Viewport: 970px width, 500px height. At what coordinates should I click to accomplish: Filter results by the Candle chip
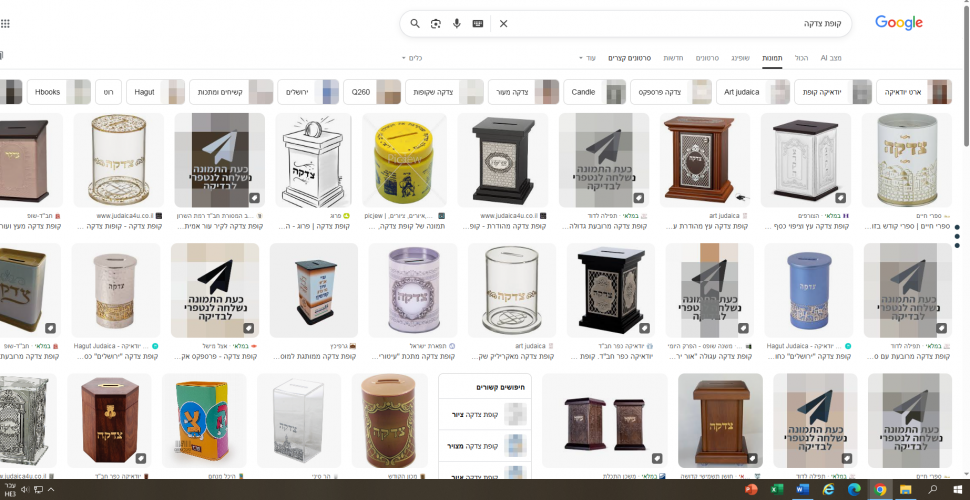tap(583, 92)
